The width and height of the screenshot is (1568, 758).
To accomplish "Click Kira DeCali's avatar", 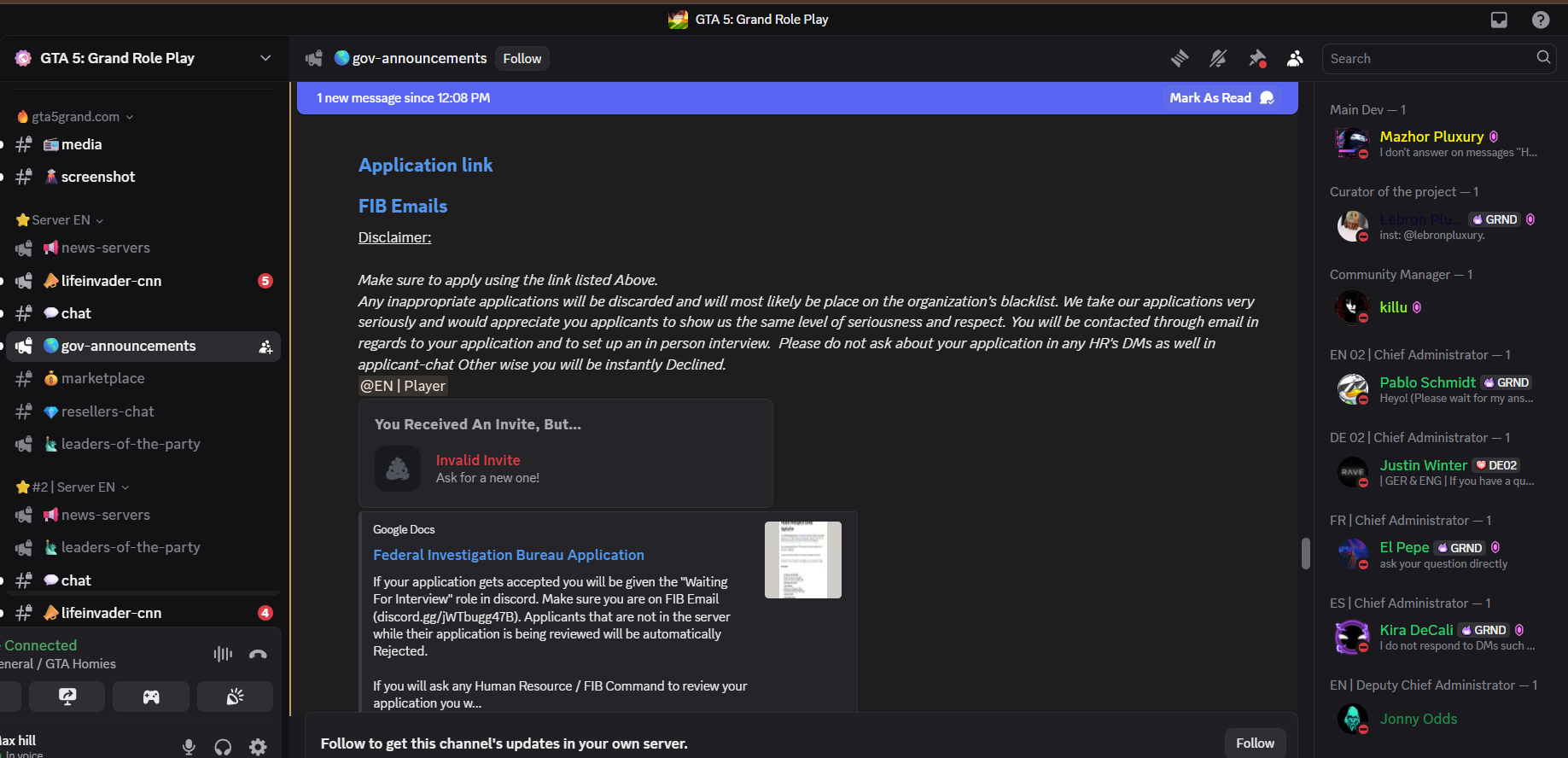I will click(x=1352, y=637).
